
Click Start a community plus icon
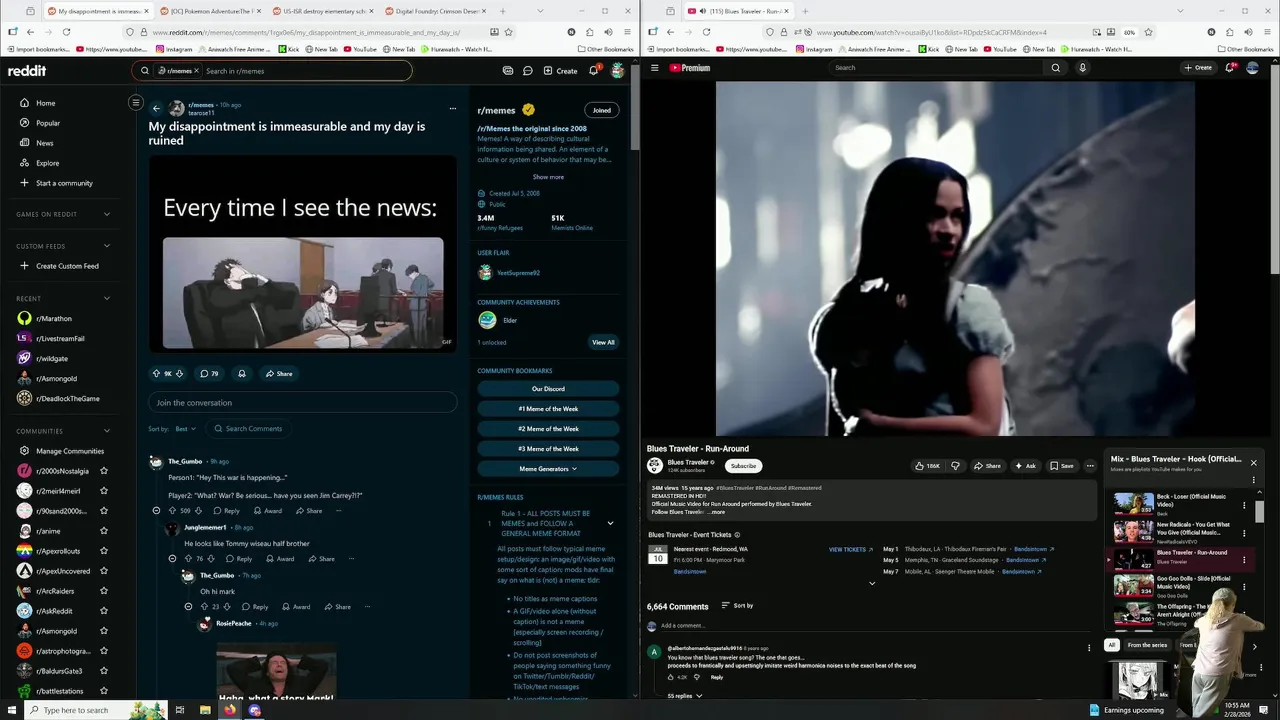click(25, 183)
